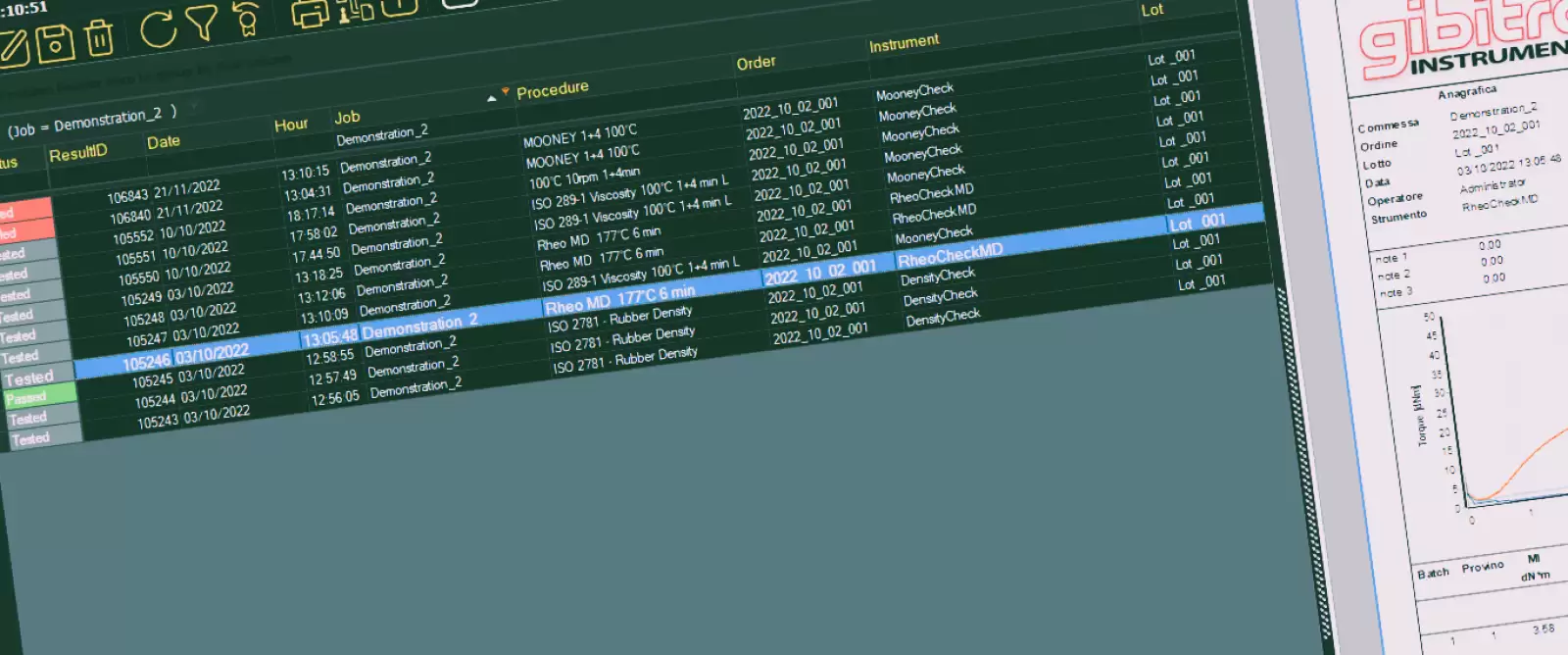Click the certificate ribbon icon
1568x655 pixels.
coord(247,18)
